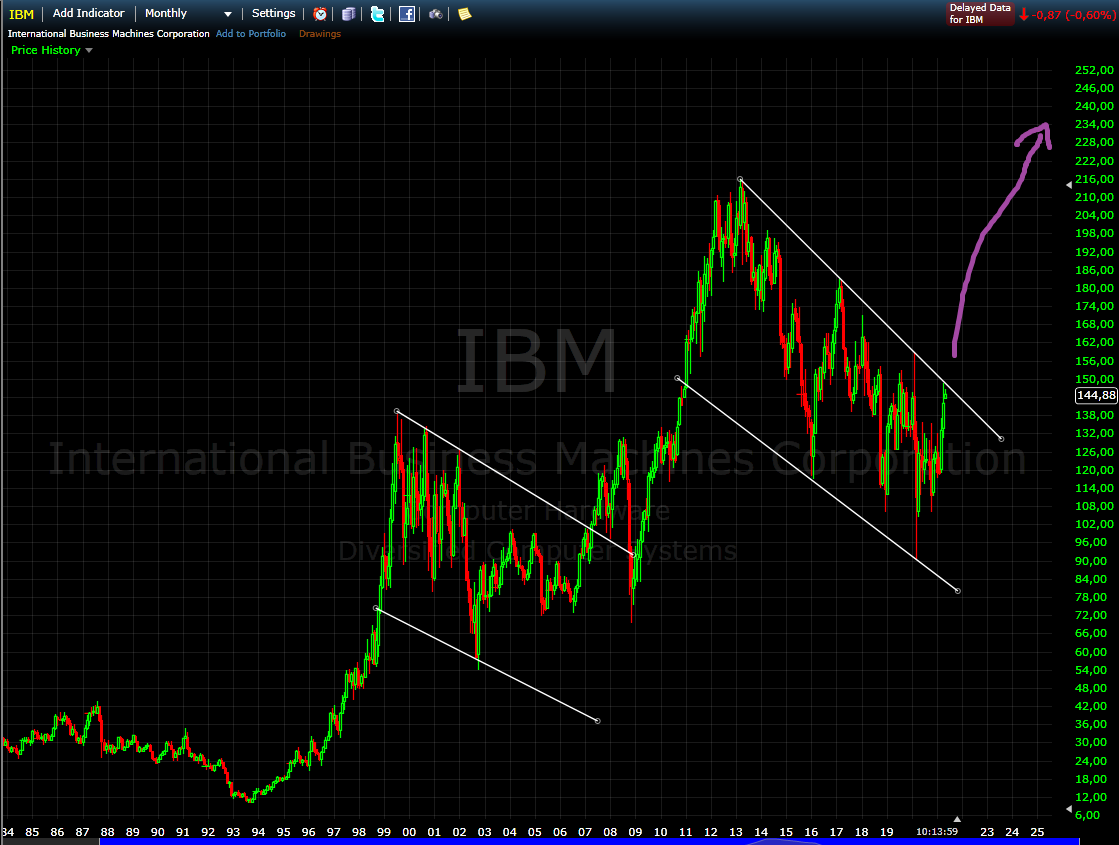Click the 00 year label on time axis
Image resolution: width=1119 pixels, height=845 pixels.
tap(409, 832)
